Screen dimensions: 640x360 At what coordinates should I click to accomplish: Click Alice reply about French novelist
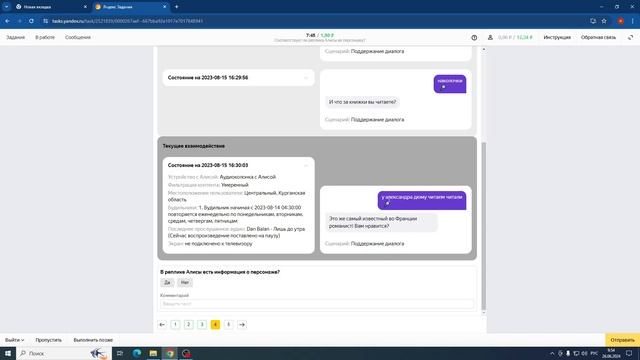point(381,222)
